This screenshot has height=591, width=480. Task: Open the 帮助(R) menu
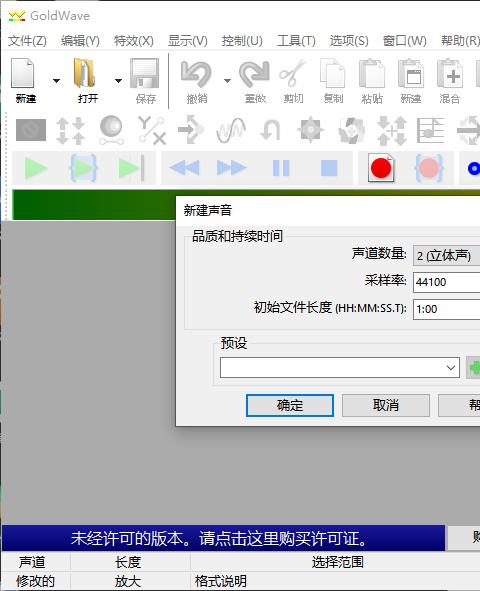[x=460, y=41]
